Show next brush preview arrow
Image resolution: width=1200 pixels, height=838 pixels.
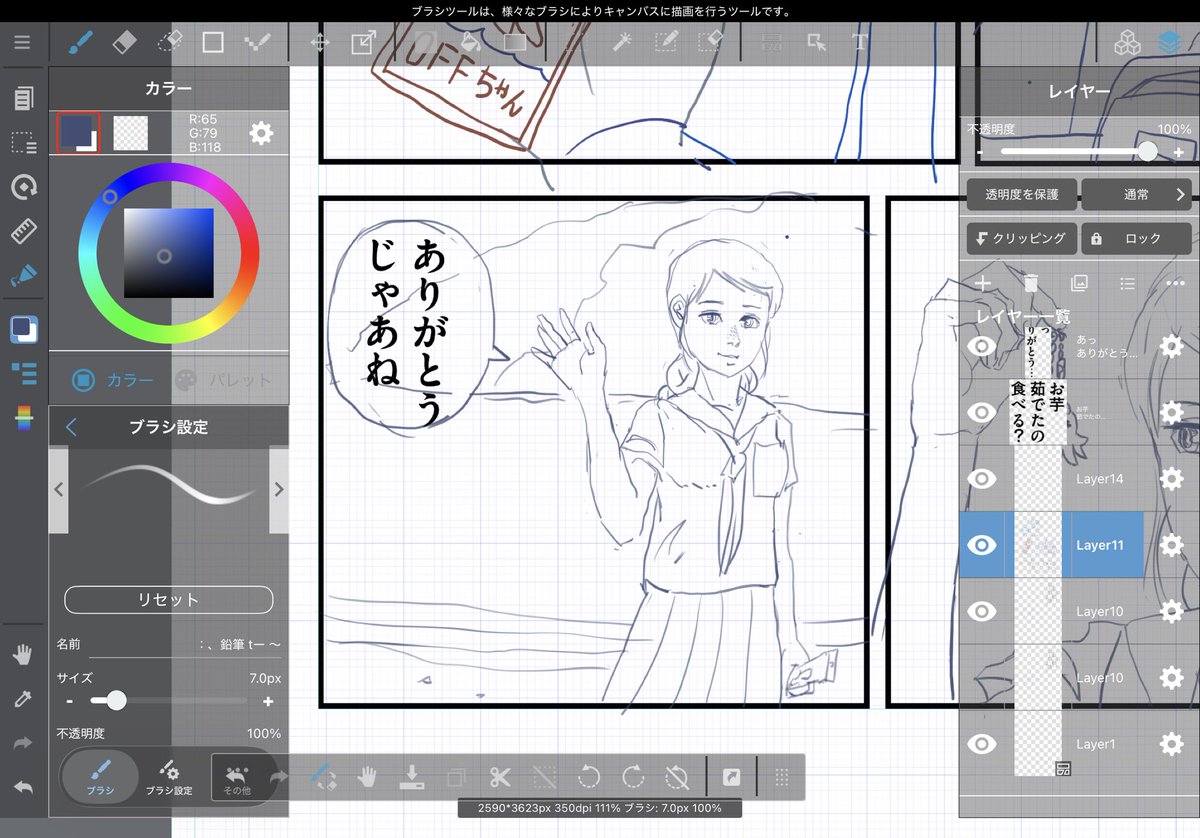(279, 490)
